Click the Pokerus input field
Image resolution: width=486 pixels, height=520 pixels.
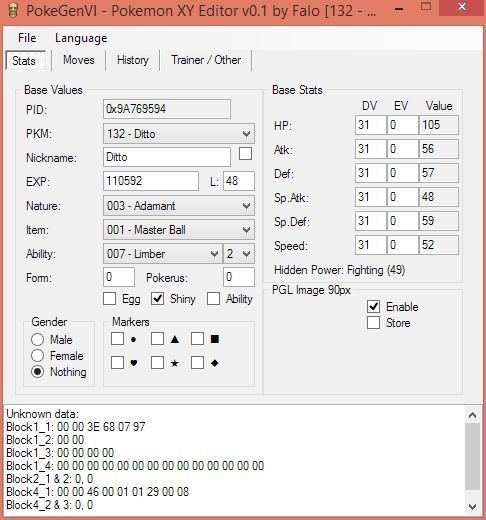(239, 277)
